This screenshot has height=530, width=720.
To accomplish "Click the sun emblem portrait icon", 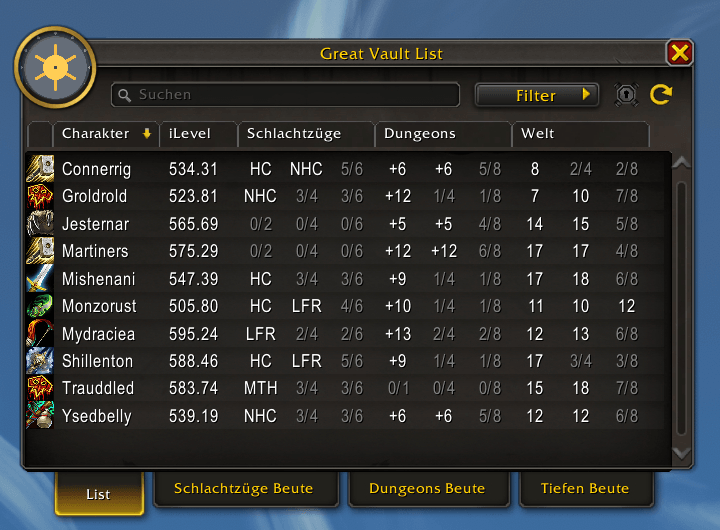I will pos(55,68).
